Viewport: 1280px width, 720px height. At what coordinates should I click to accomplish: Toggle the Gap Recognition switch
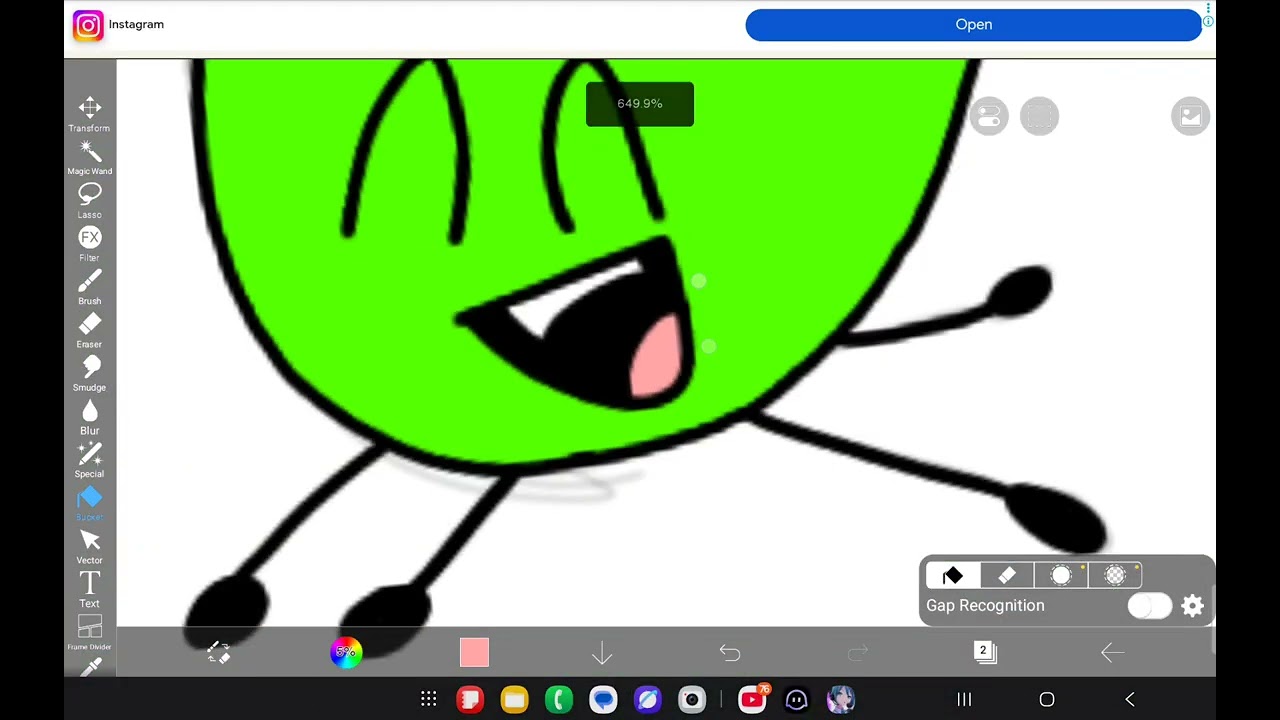(x=1149, y=606)
